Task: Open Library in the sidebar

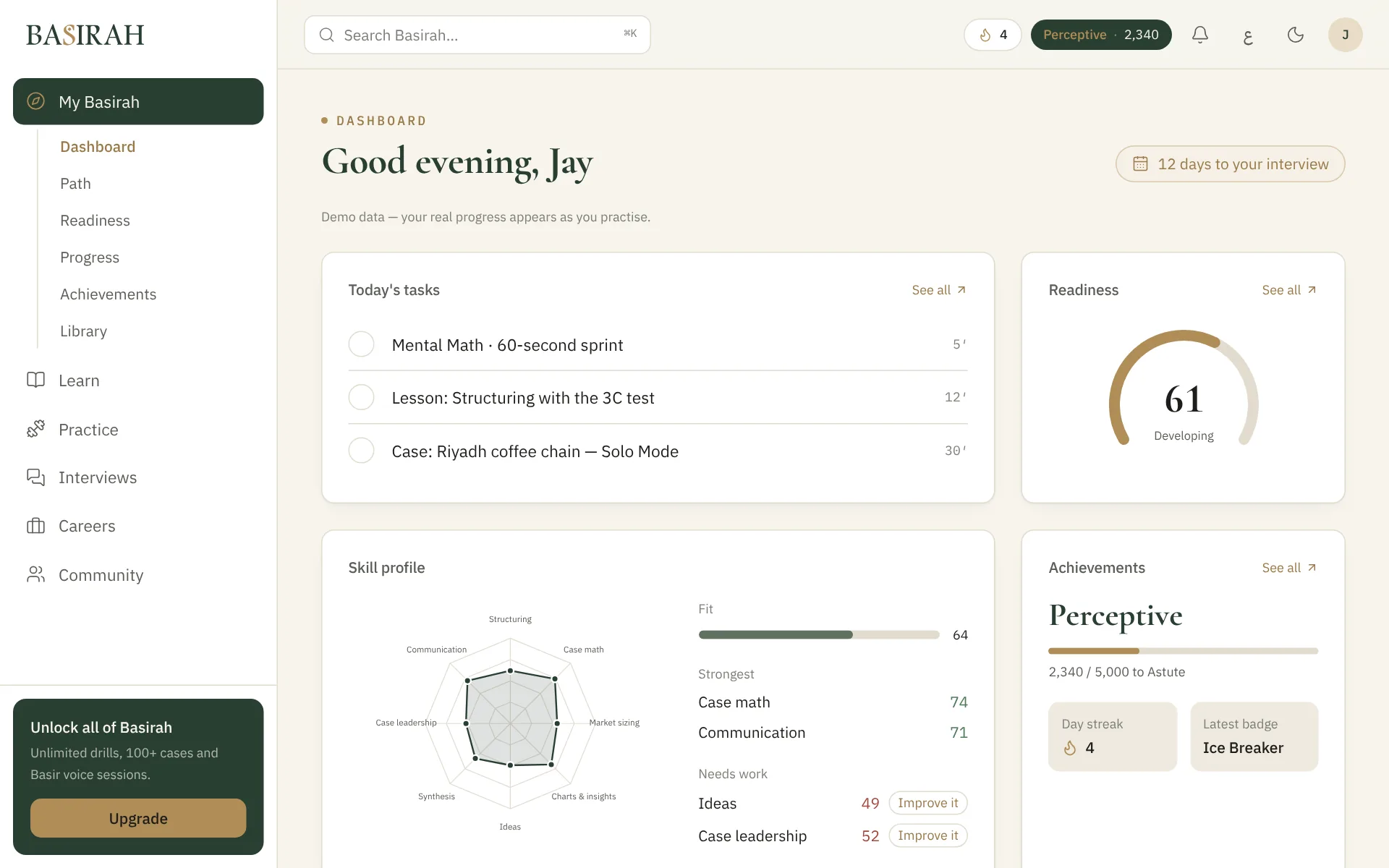Action: [x=83, y=331]
